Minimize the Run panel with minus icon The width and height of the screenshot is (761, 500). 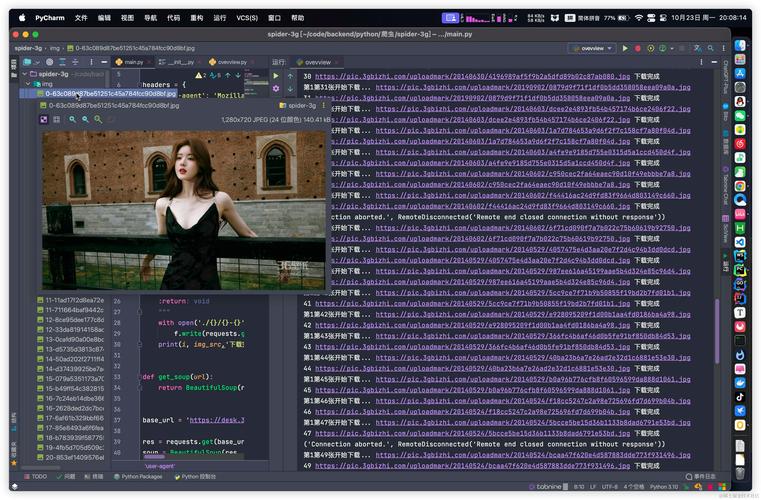click(x=714, y=62)
